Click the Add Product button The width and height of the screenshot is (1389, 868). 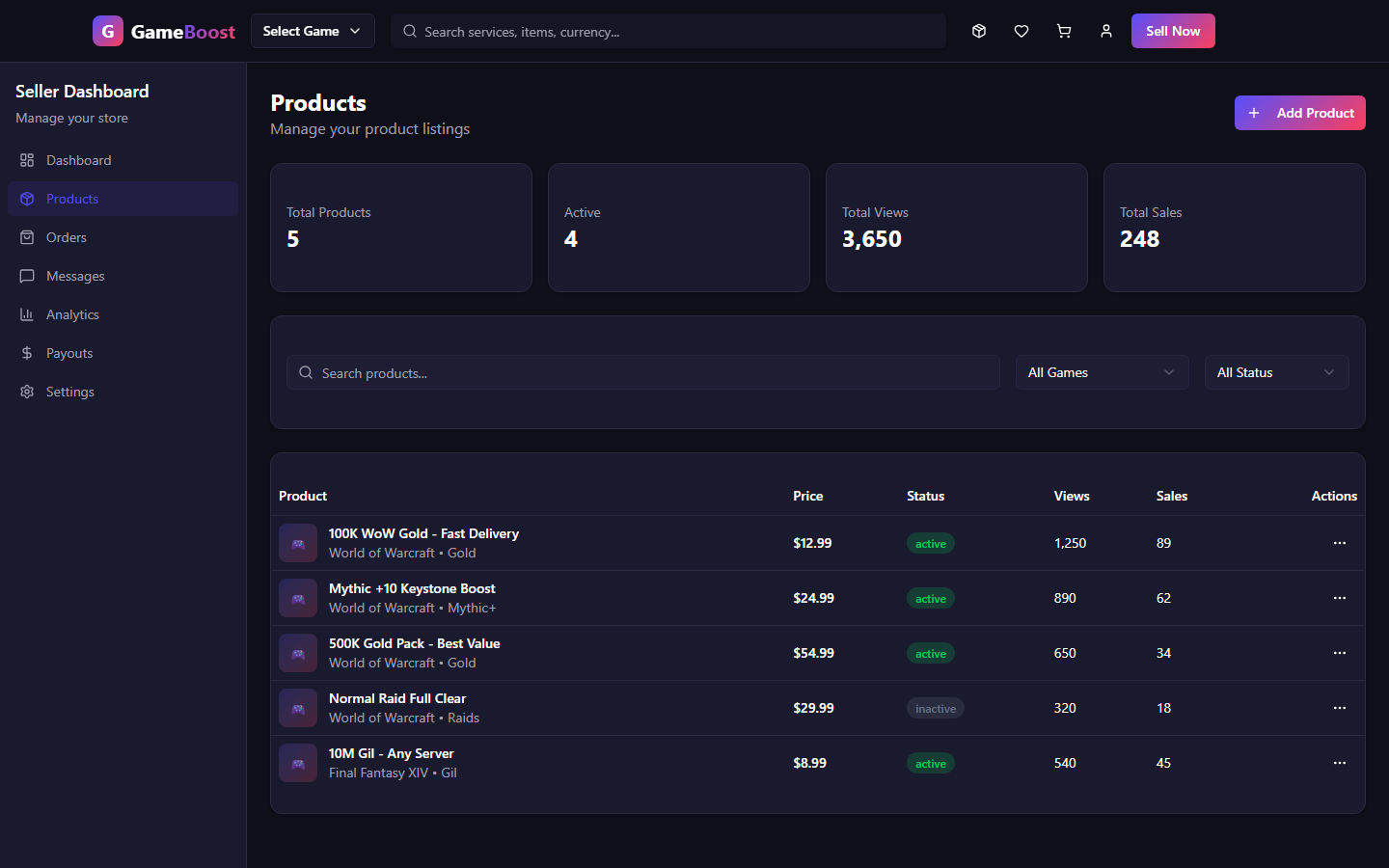point(1299,113)
